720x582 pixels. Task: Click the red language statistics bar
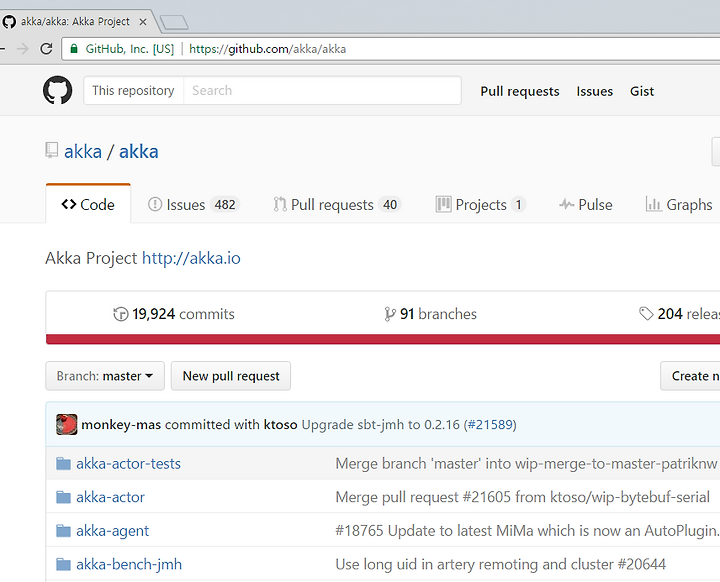pos(383,339)
